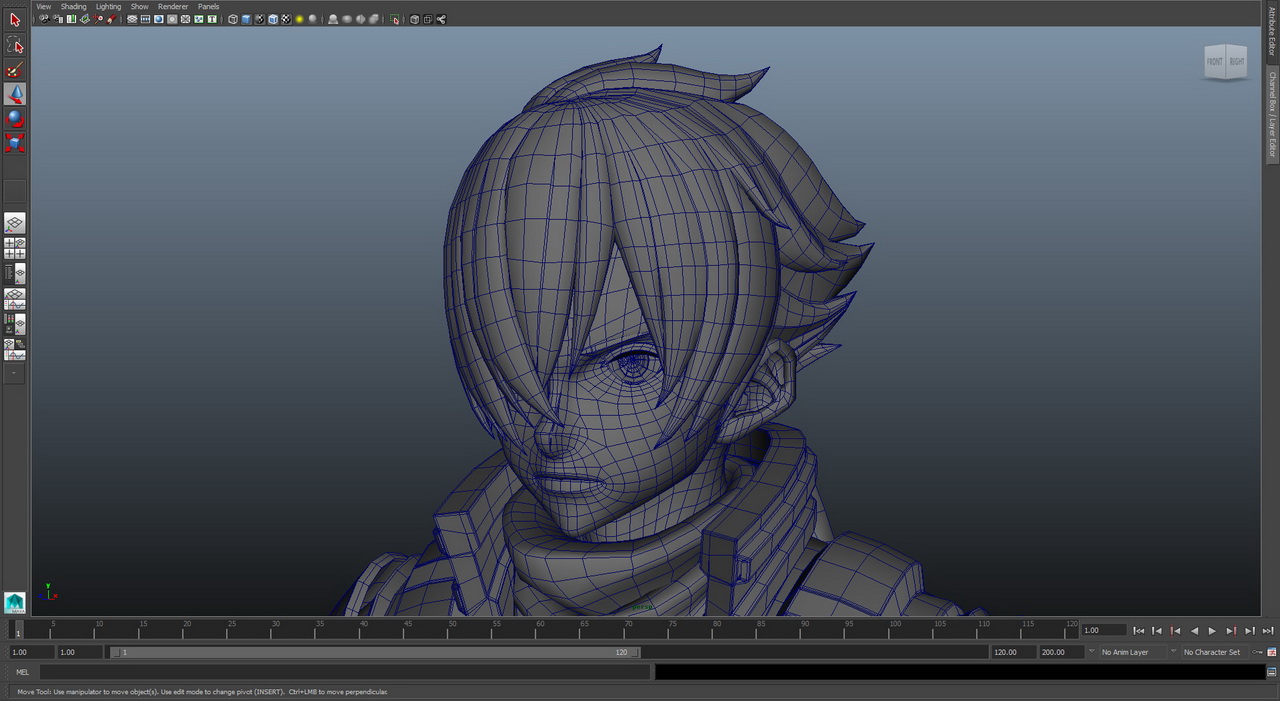Open the No Character Set dropdown
This screenshot has width=1280, height=701.
point(1211,652)
